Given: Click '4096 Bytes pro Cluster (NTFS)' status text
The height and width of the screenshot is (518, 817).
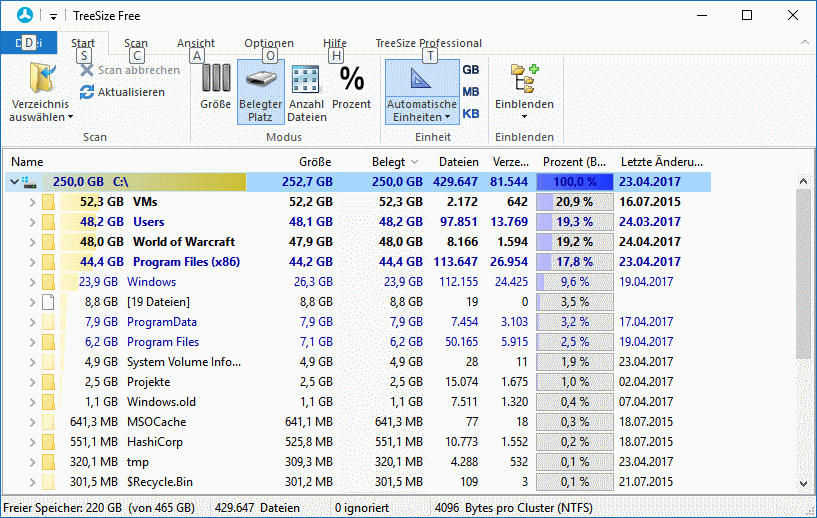Looking at the screenshot, I should point(513,508).
